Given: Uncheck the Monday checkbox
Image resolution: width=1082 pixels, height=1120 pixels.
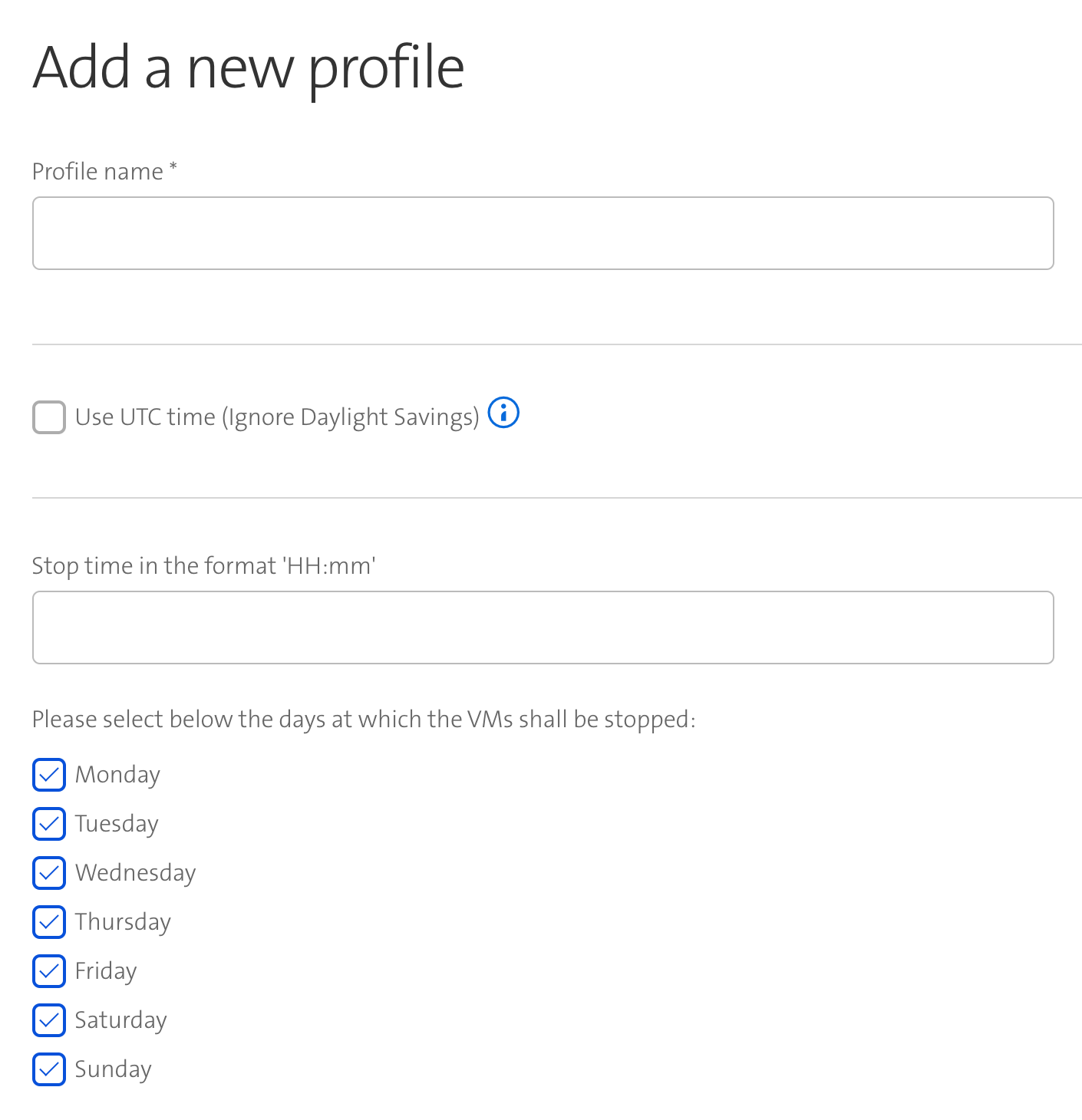Looking at the screenshot, I should click(49, 775).
